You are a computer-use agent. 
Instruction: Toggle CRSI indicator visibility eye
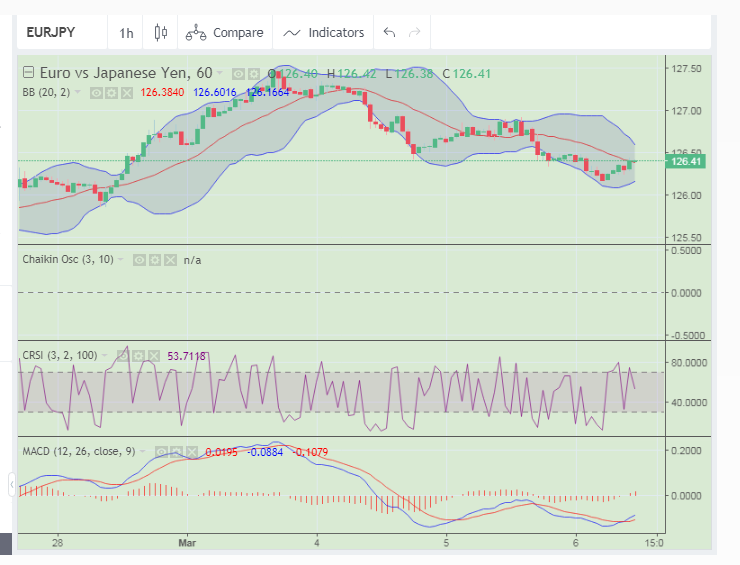coord(124,355)
